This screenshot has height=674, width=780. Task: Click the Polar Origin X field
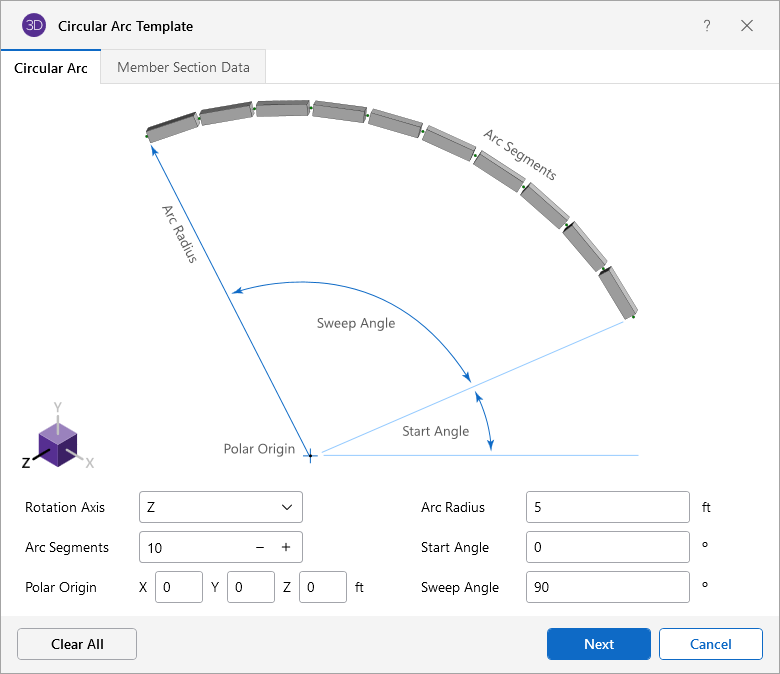pyautogui.click(x=179, y=587)
